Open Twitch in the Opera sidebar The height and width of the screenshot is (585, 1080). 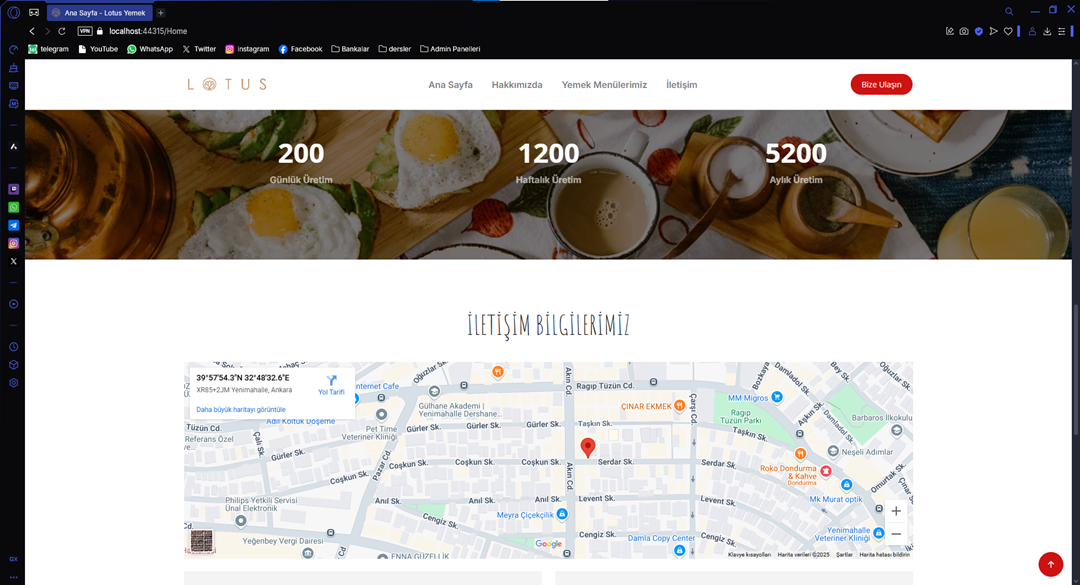coord(14,188)
